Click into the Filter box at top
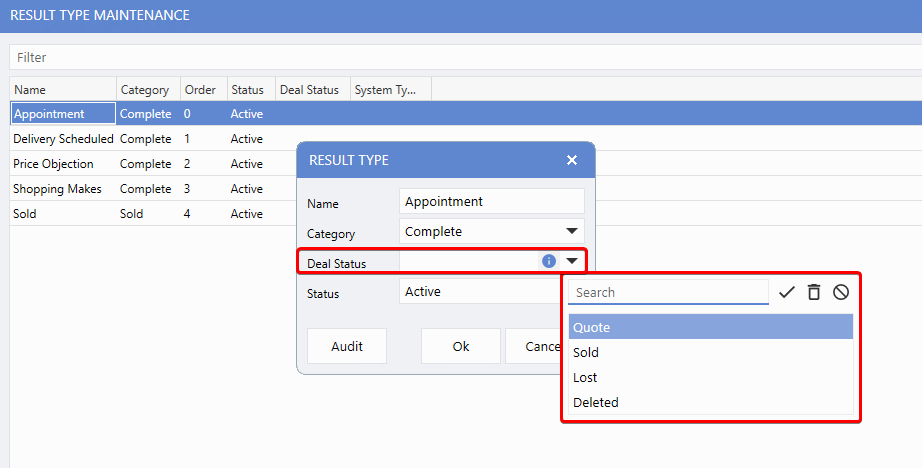The height and width of the screenshot is (468, 922). click(460, 58)
